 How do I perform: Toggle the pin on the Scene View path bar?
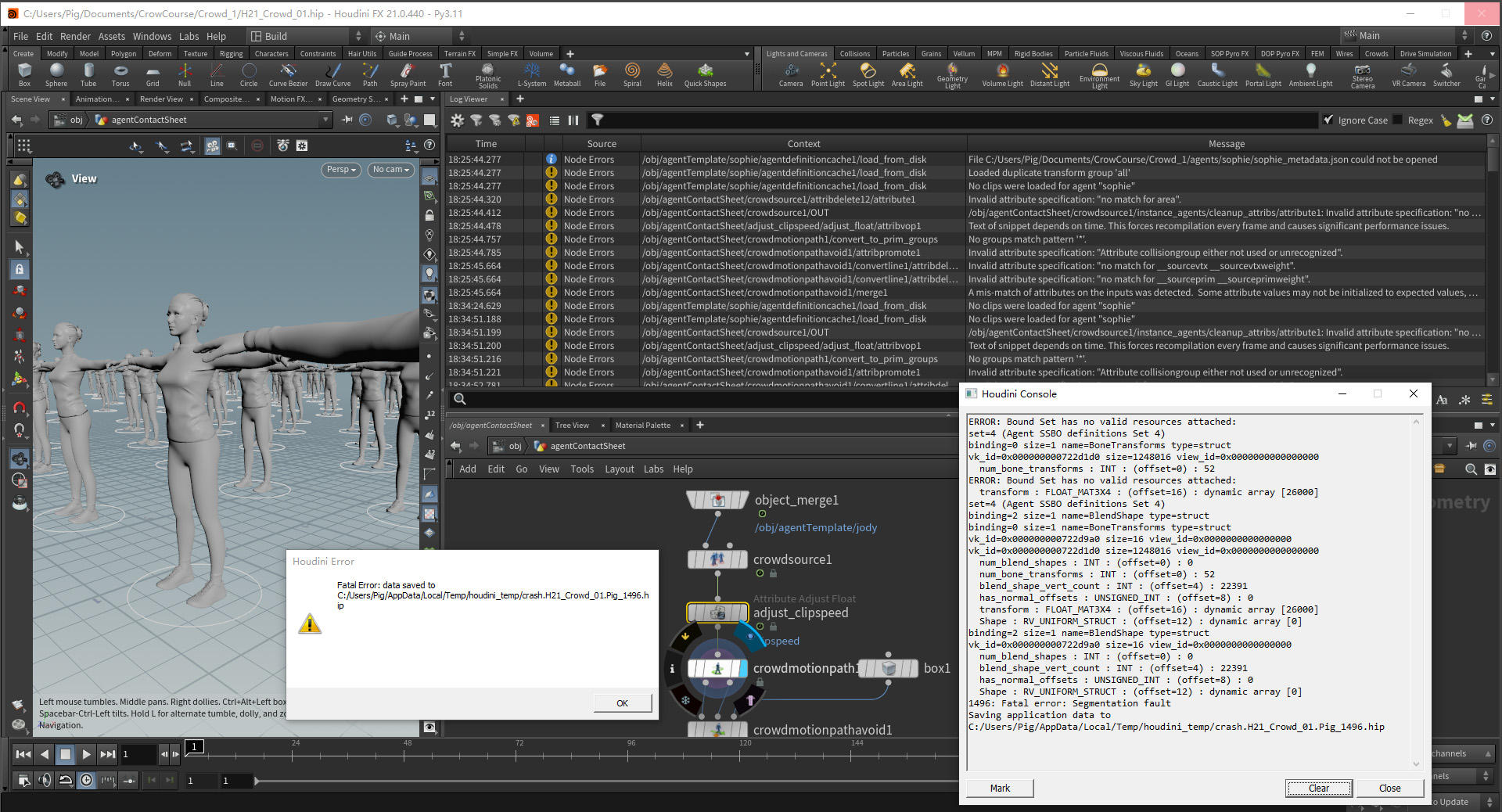[347, 120]
